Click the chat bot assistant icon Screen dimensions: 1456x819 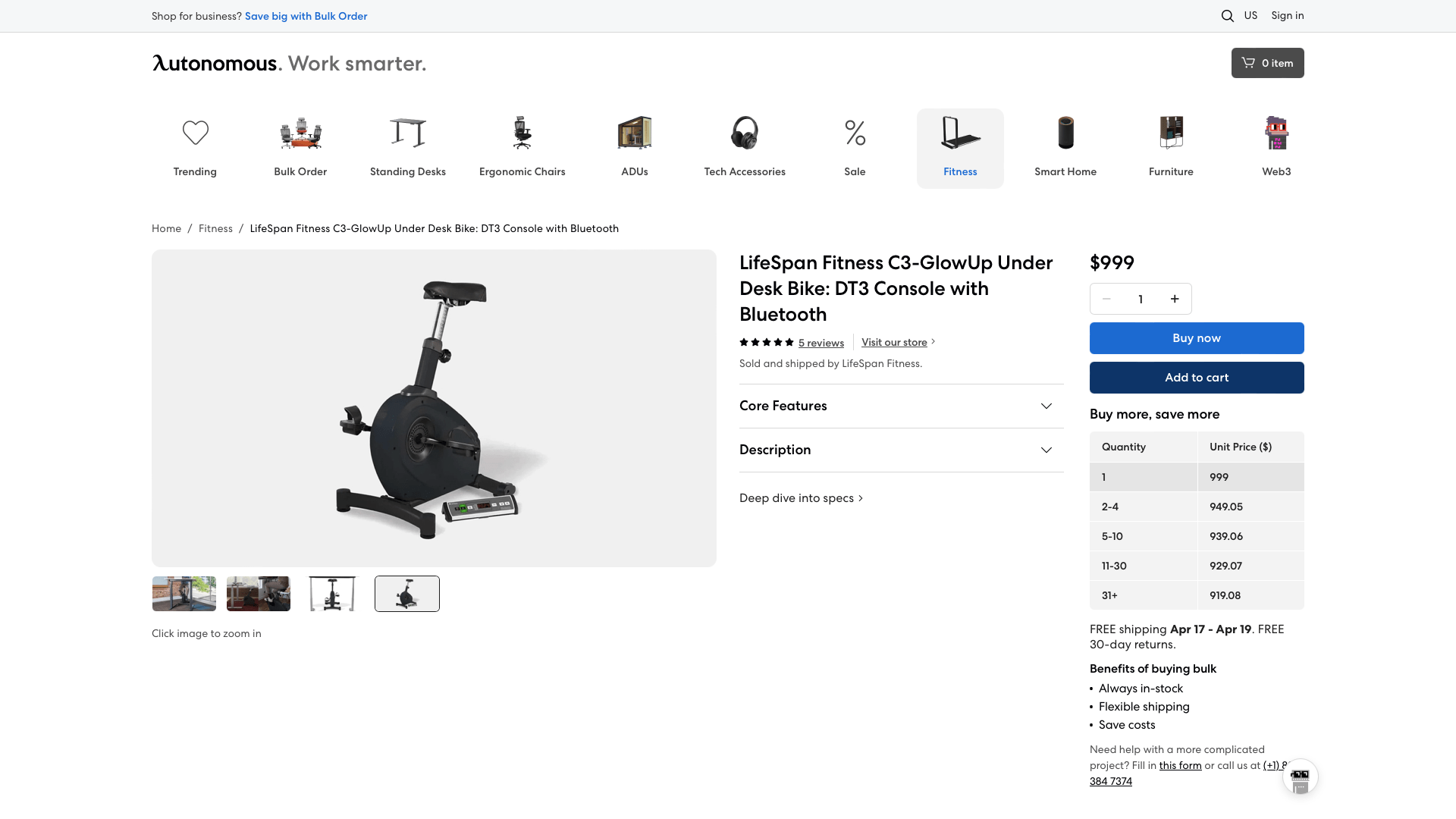click(1300, 777)
